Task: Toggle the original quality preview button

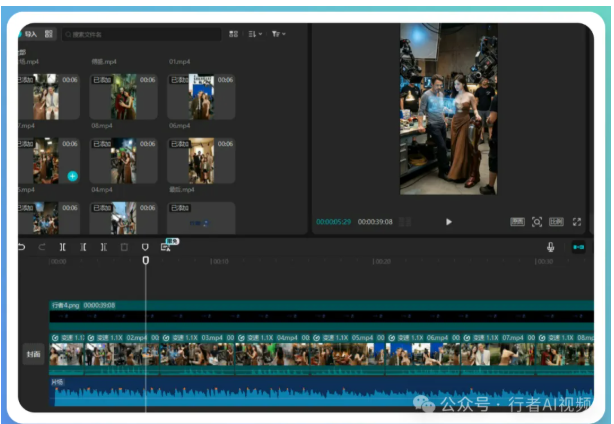Action: click(x=517, y=221)
